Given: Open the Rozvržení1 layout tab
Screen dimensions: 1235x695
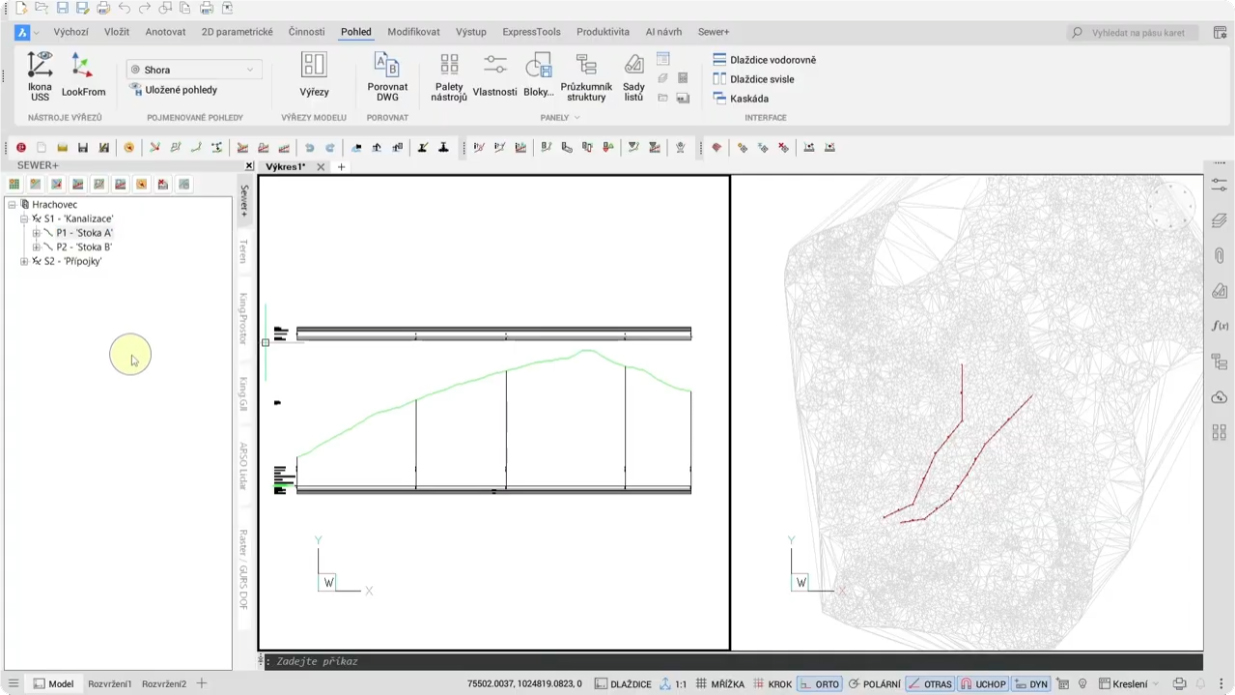Looking at the screenshot, I should click(110, 684).
